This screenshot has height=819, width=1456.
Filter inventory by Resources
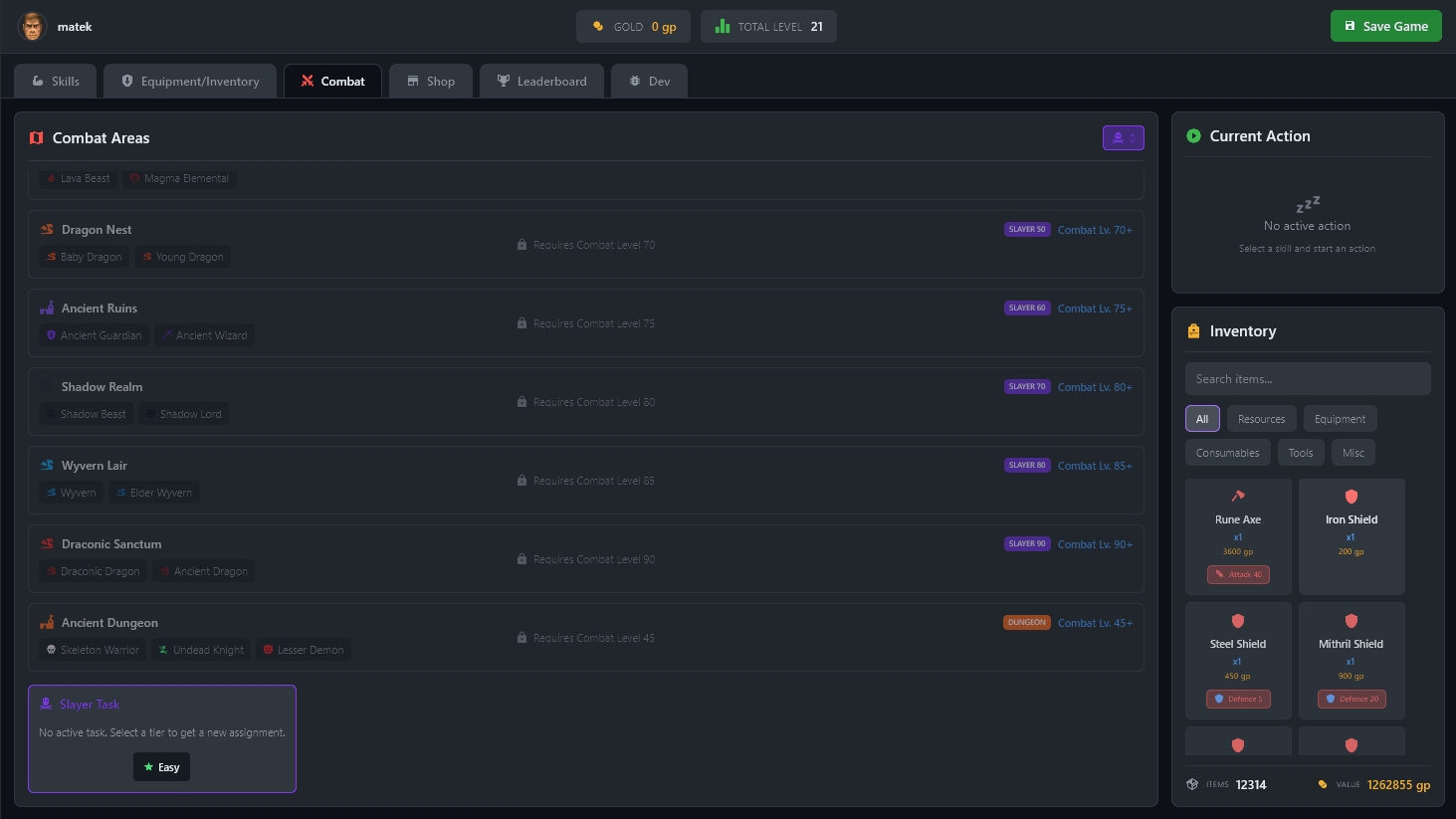tap(1261, 419)
